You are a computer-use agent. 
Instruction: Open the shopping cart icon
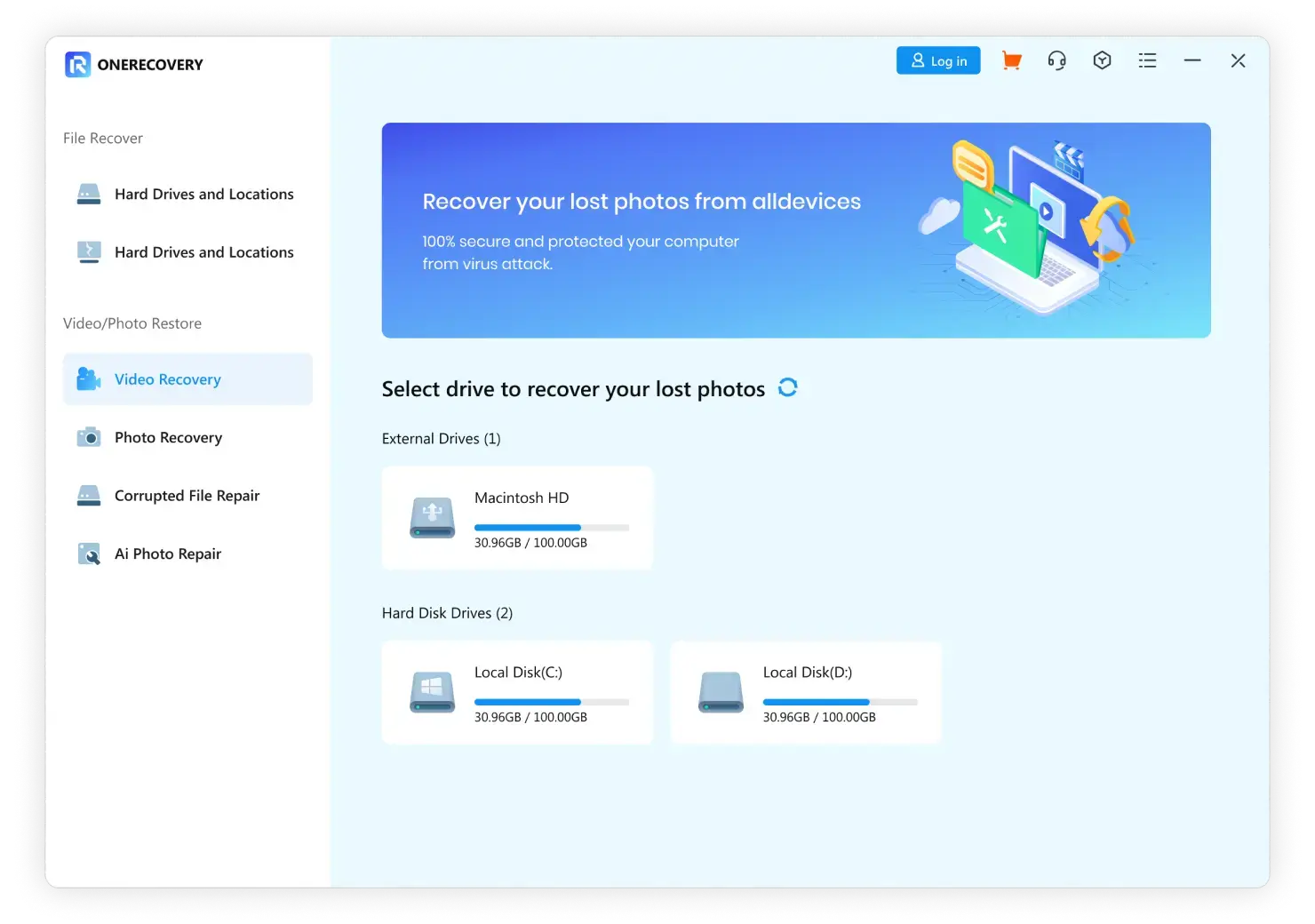1011,60
